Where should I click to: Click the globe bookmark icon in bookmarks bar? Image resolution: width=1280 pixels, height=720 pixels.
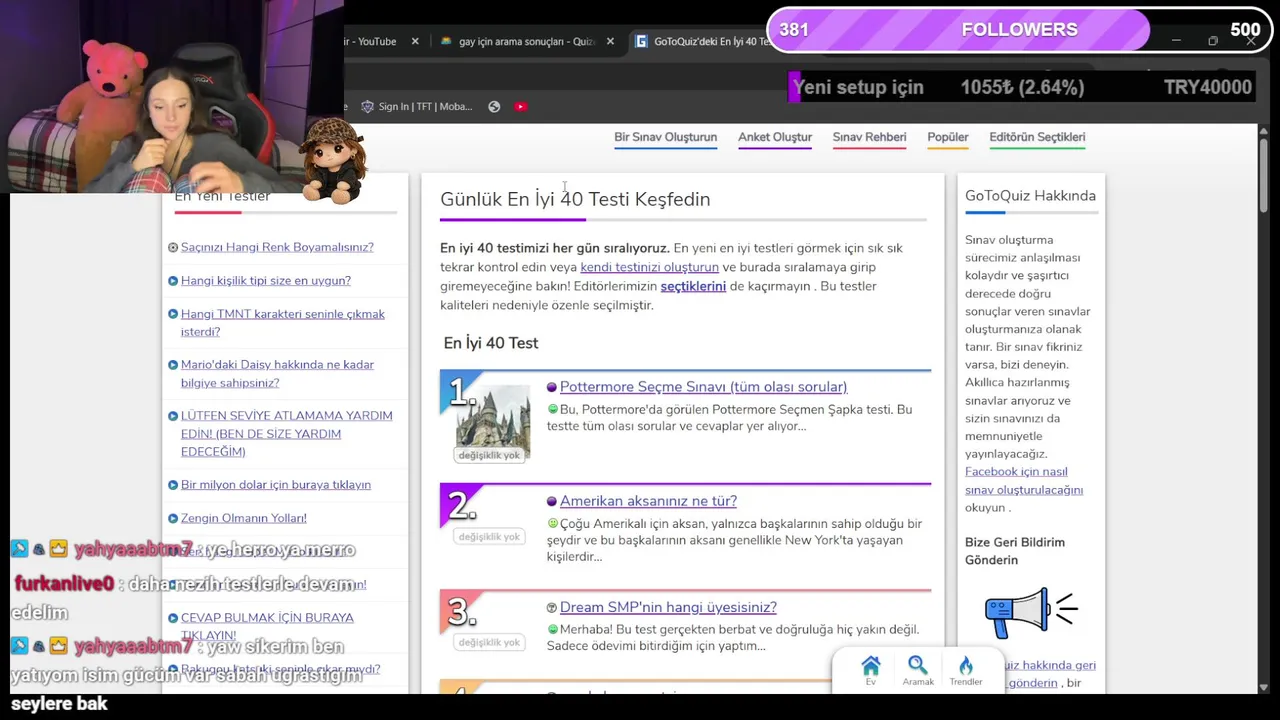click(x=494, y=106)
